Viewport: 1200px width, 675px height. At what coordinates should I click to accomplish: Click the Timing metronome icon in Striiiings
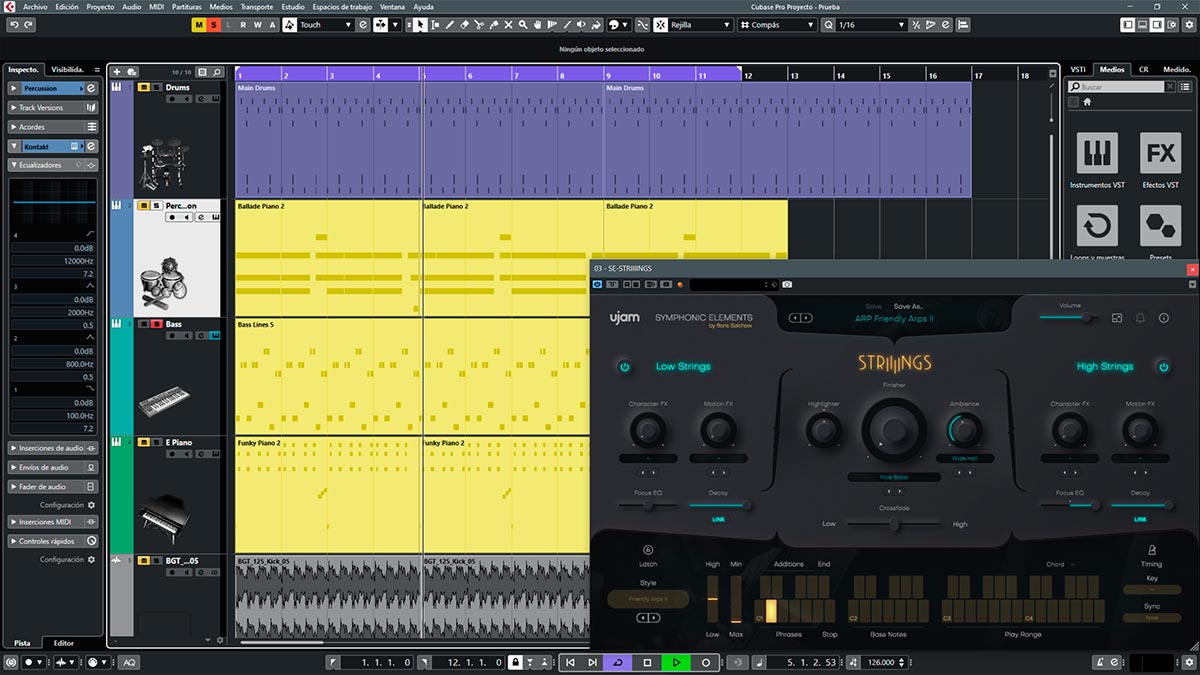tap(1152, 549)
